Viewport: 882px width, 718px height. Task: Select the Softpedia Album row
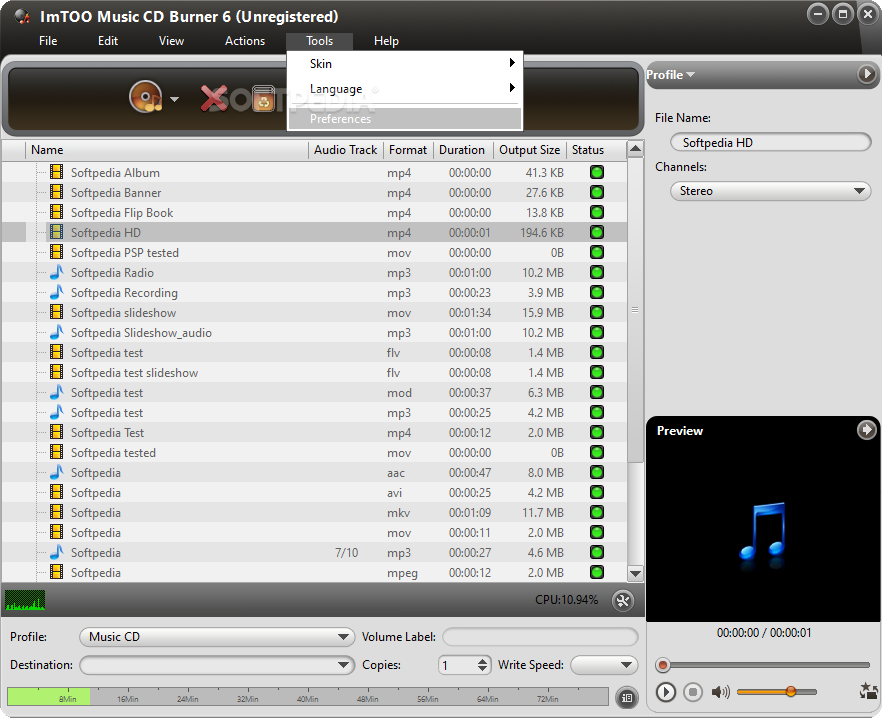pos(315,172)
